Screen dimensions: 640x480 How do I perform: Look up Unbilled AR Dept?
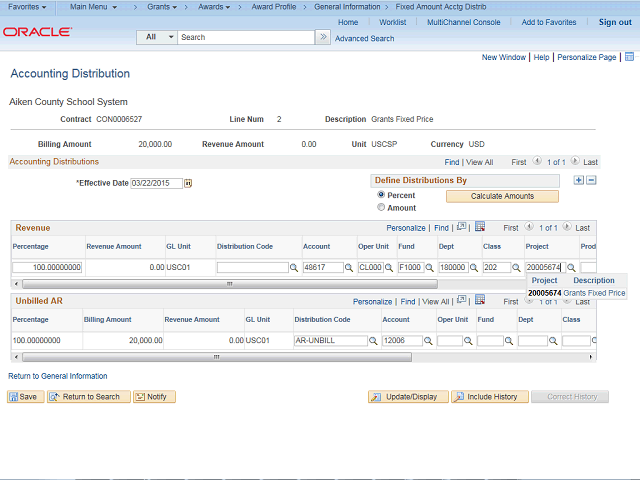pyautogui.click(x=553, y=341)
